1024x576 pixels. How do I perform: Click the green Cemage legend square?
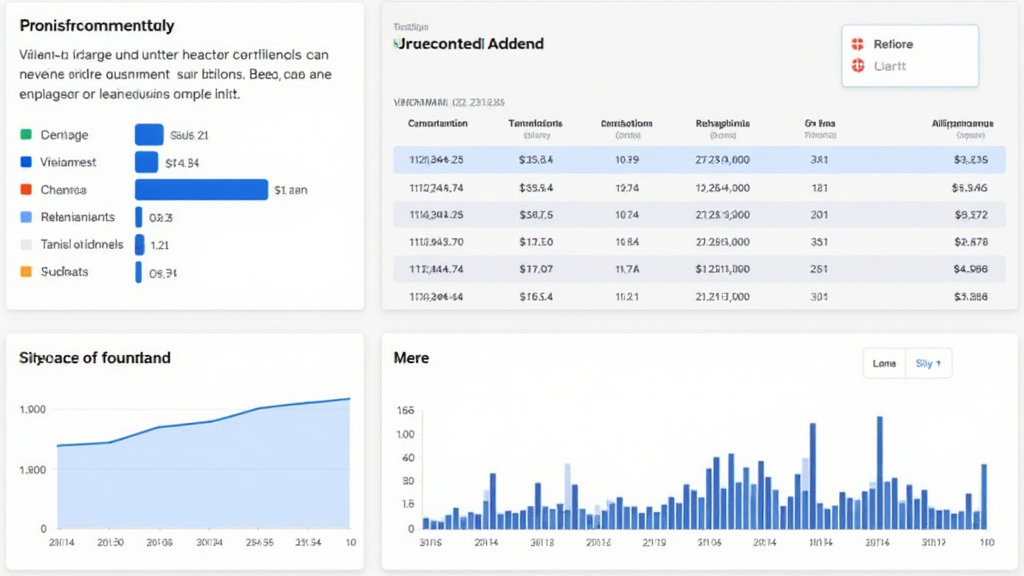click(26, 135)
